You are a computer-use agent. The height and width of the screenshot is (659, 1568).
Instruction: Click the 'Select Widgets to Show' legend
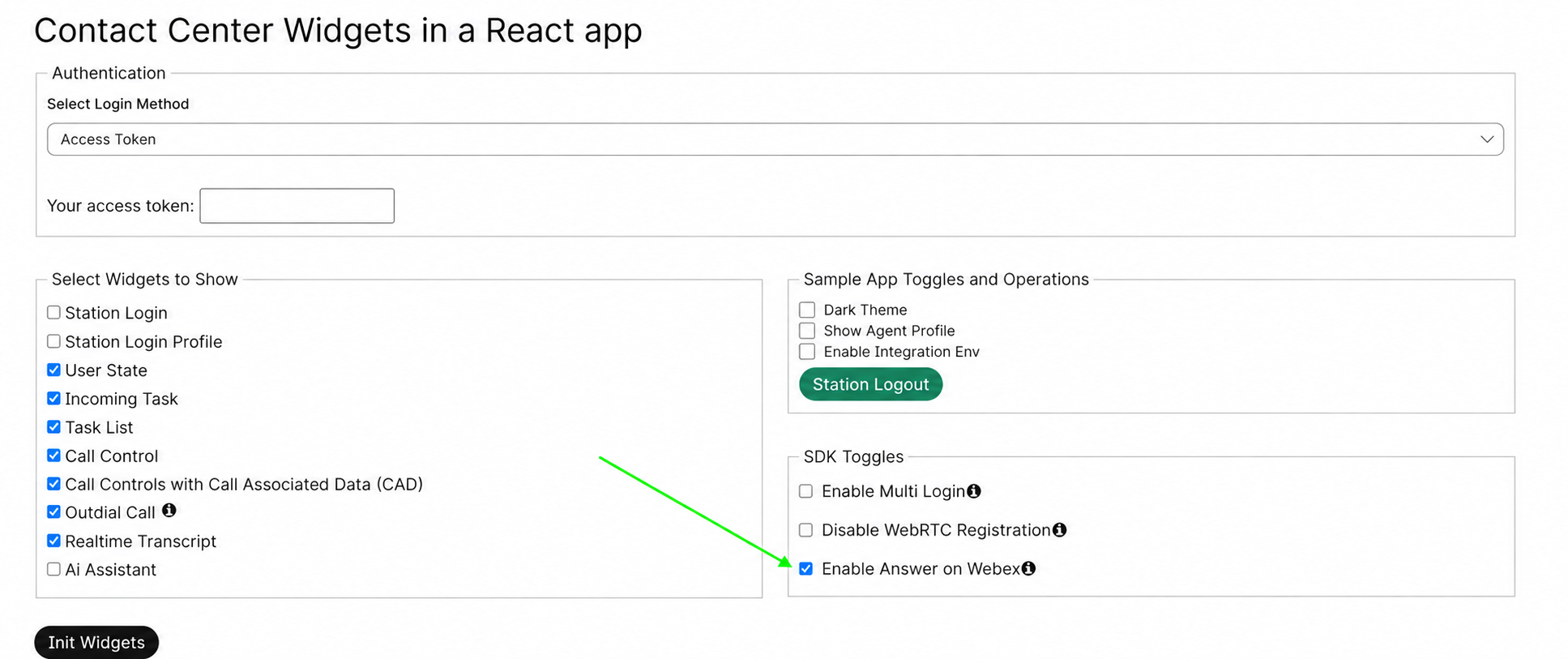[145, 280]
